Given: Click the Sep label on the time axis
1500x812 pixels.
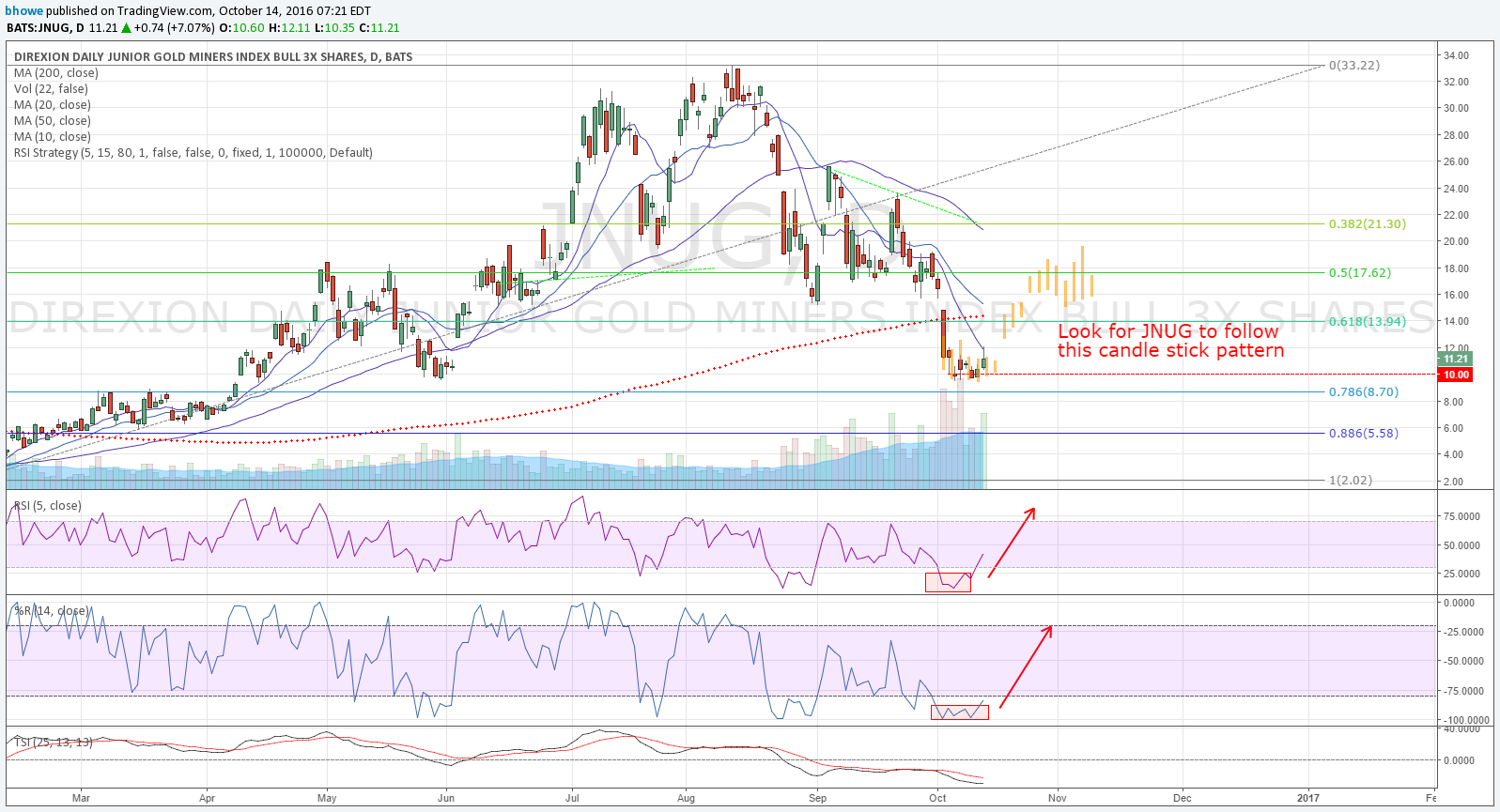Looking at the screenshot, I should [818, 799].
